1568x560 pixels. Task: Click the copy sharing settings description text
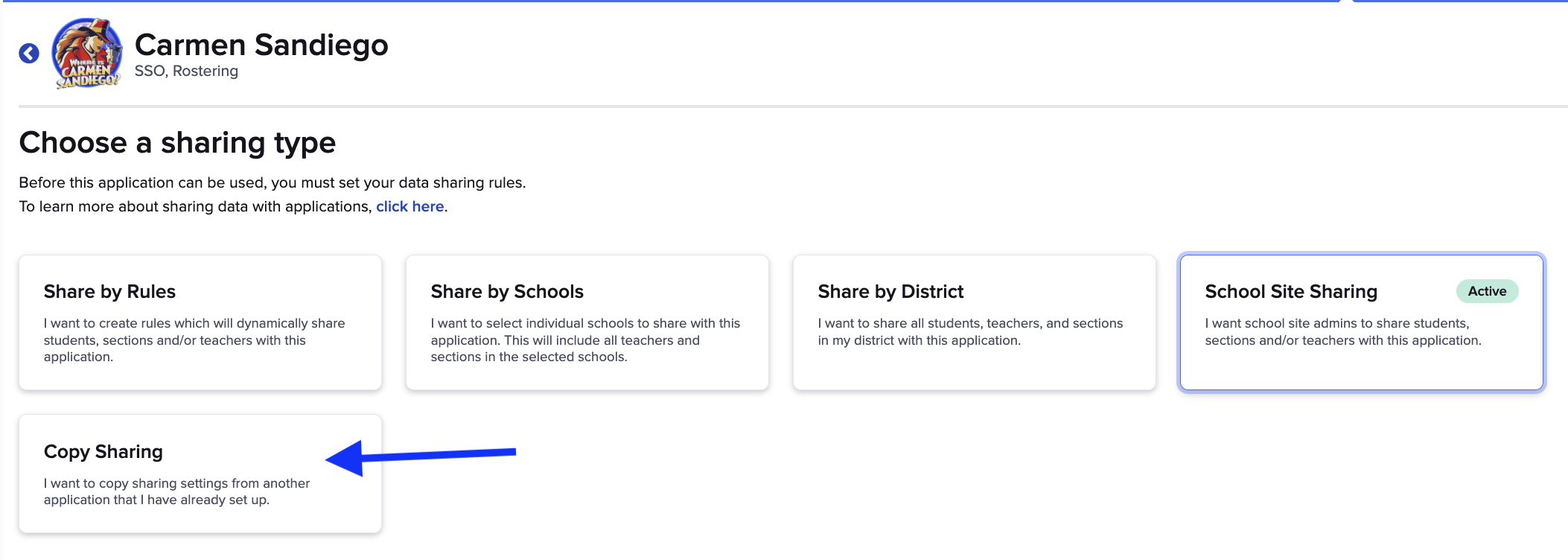click(176, 491)
